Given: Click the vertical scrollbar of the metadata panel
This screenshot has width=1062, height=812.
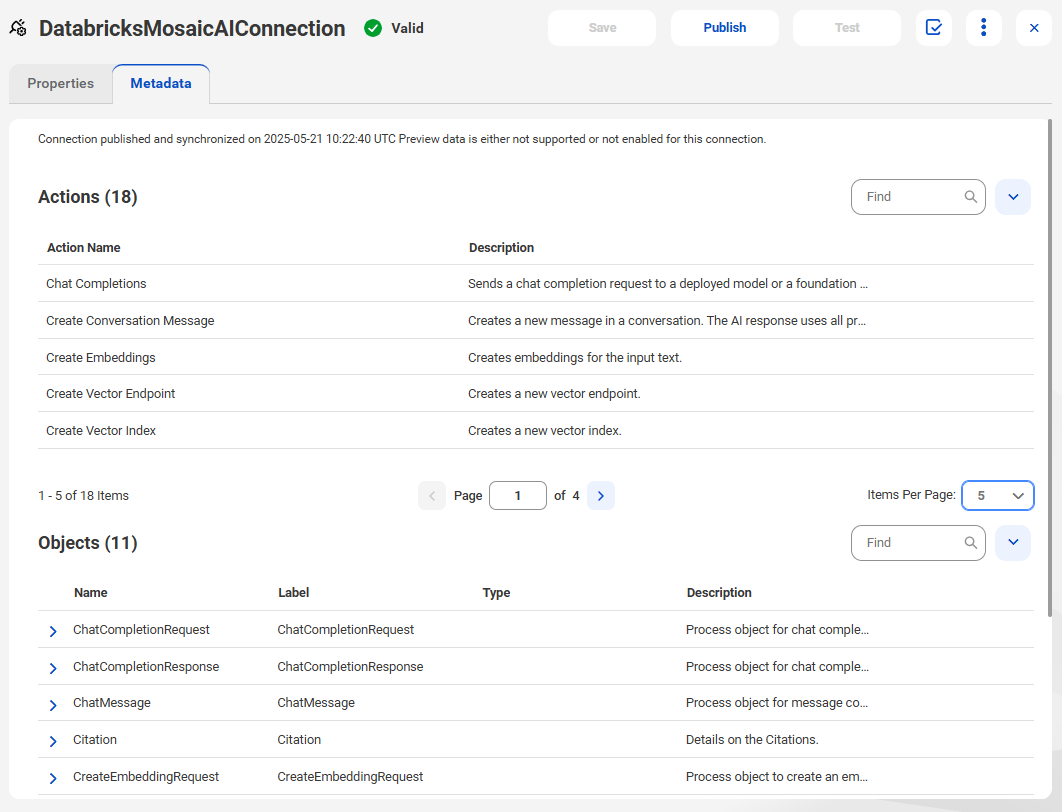Looking at the screenshot, I should pyautogui.click(x=1050, y=368).
